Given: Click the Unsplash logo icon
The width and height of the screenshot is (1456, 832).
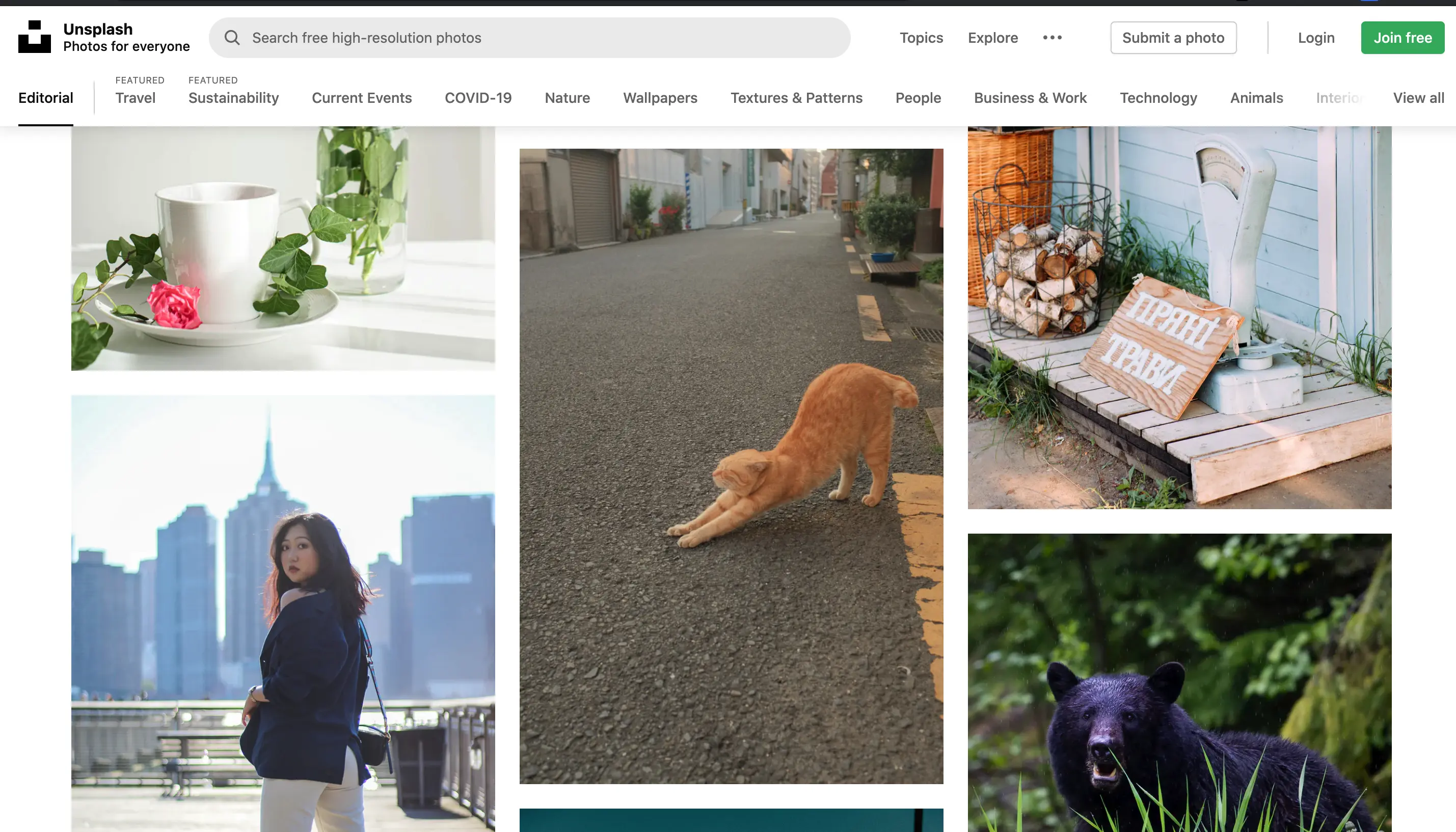Looking at the screenshot, I should (34, 37).
